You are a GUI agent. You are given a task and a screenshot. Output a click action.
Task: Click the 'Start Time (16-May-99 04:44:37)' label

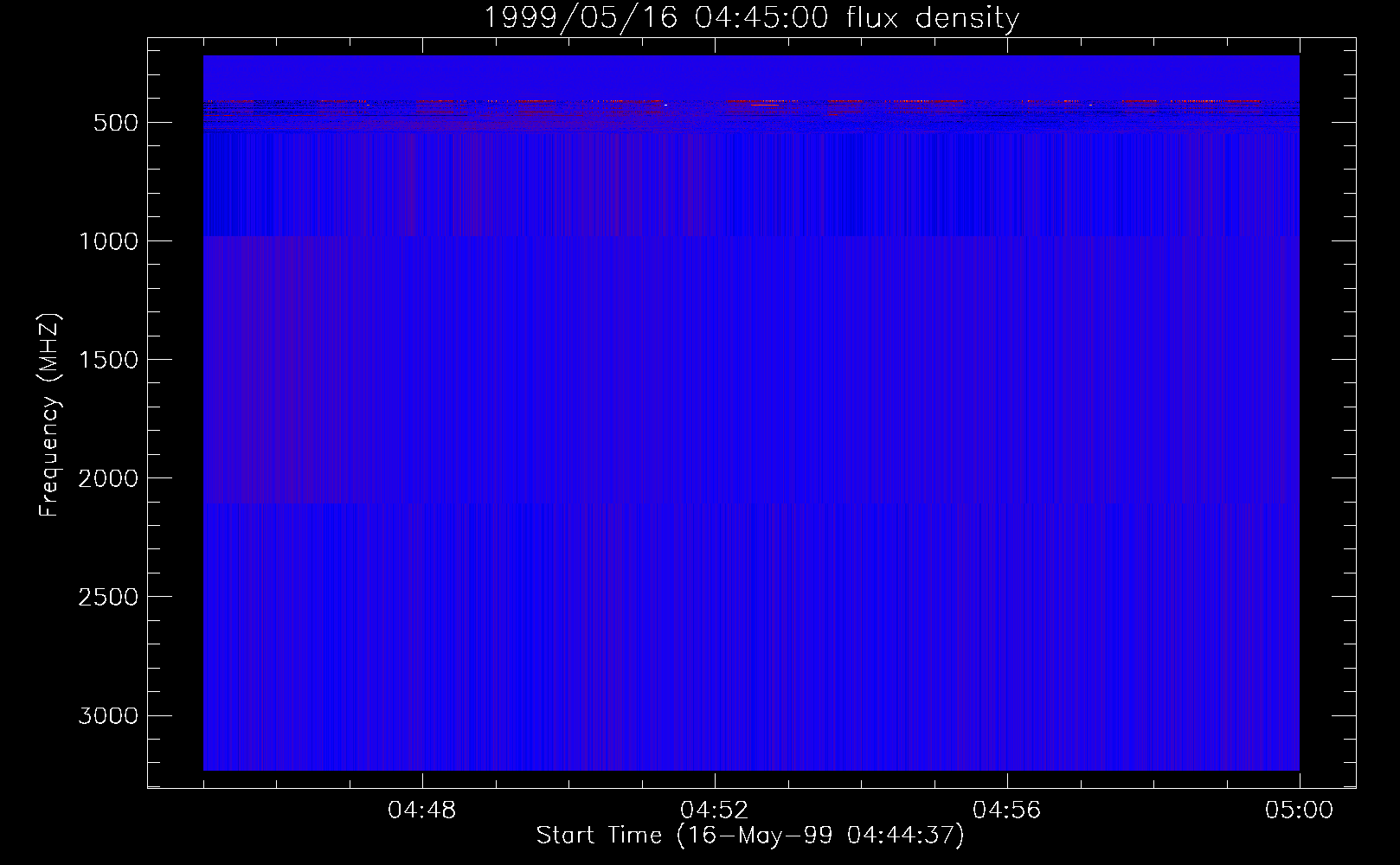pos(750,836)
